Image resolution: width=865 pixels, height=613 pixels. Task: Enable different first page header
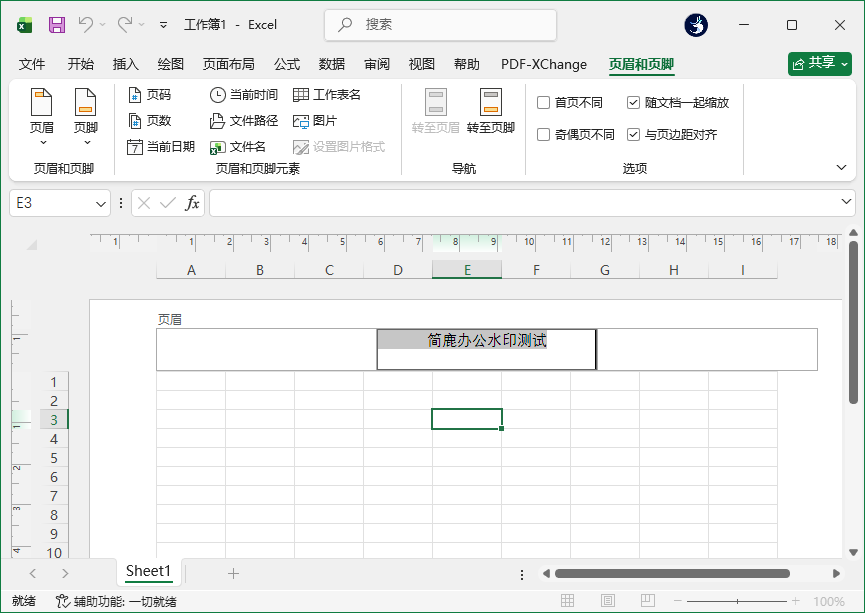click(545, 101)
